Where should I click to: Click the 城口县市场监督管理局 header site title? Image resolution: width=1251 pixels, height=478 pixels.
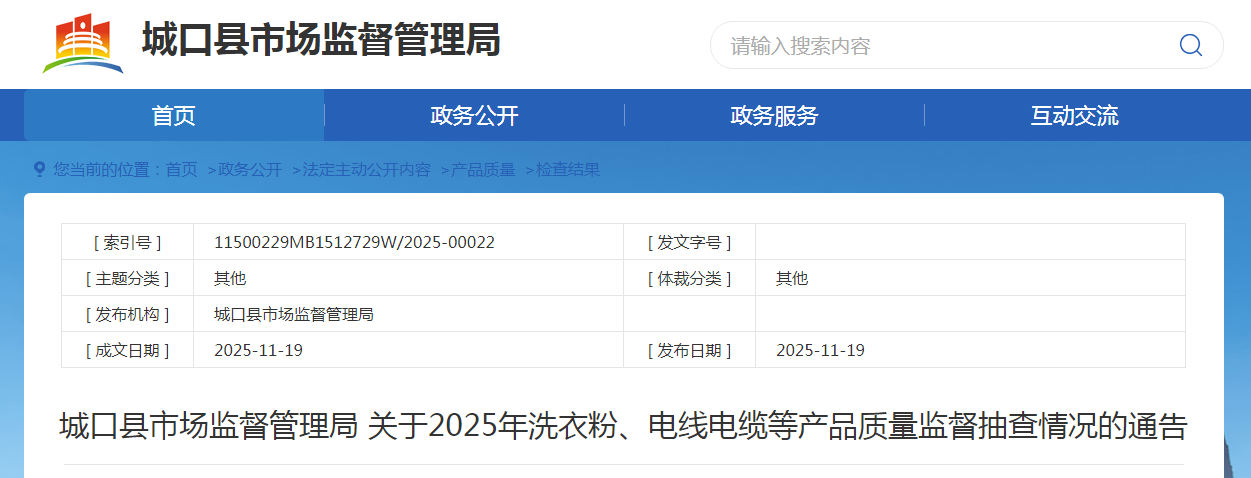pyautogui.click(x=320, y=42)
